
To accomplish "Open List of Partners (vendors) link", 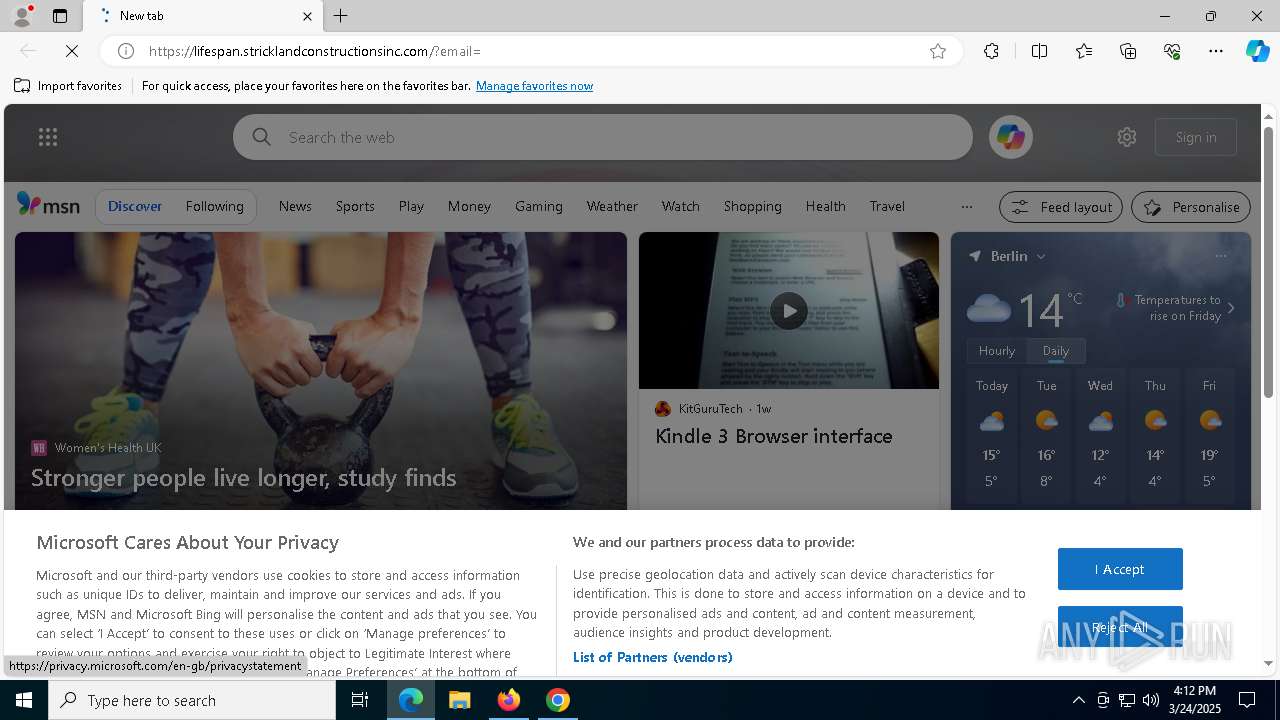I will pos(652,657).
